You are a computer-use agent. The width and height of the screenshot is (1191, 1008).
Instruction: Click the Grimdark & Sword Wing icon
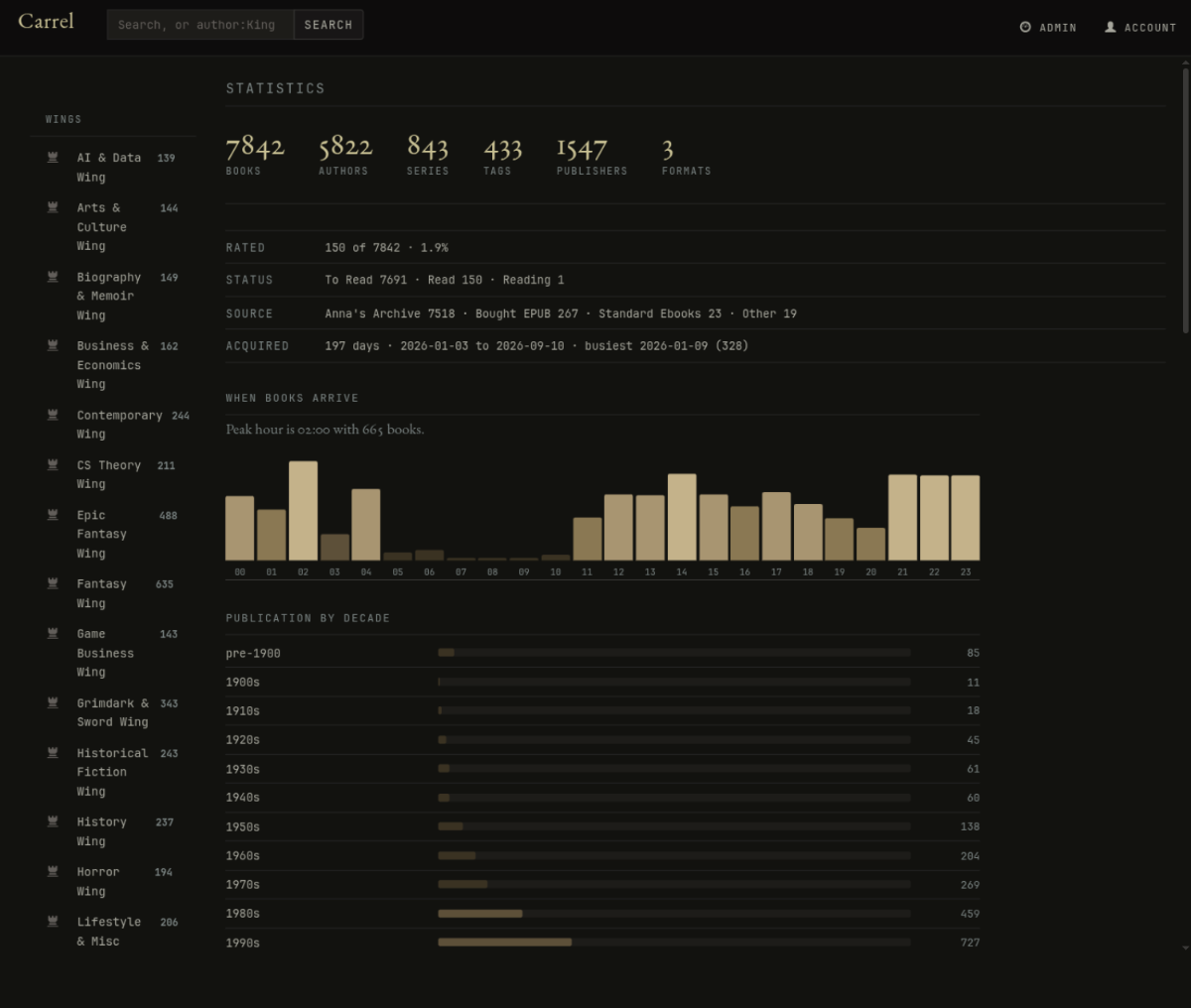coord(53,702)
